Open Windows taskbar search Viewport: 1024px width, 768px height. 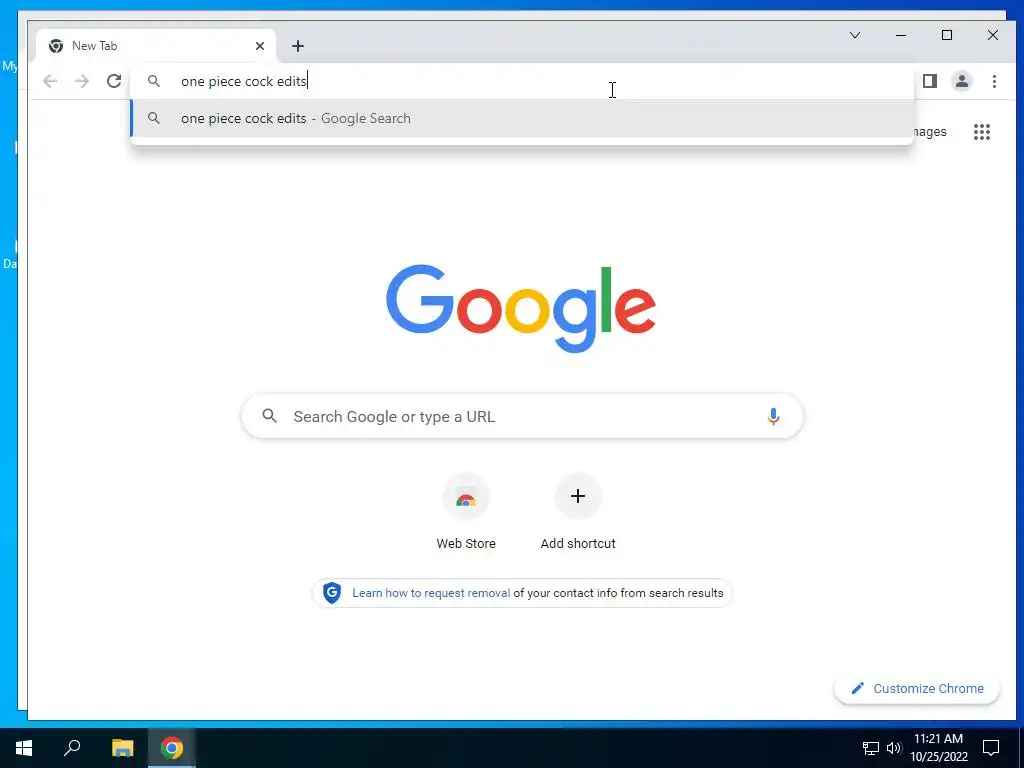coord(72,748)
